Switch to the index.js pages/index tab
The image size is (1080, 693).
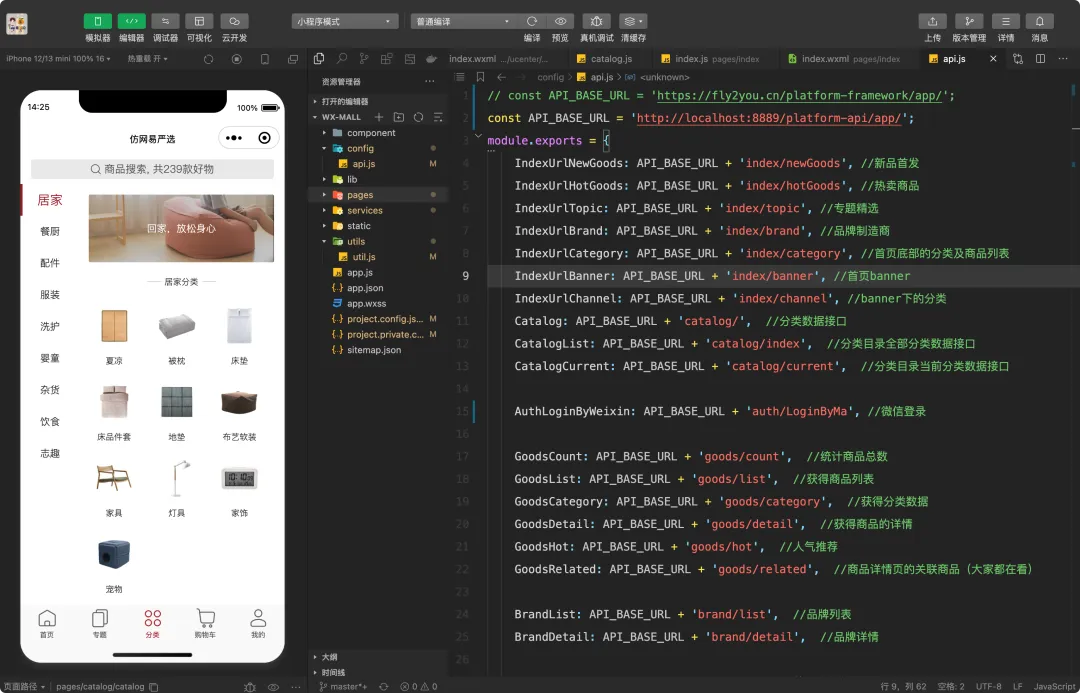(716, 59)
